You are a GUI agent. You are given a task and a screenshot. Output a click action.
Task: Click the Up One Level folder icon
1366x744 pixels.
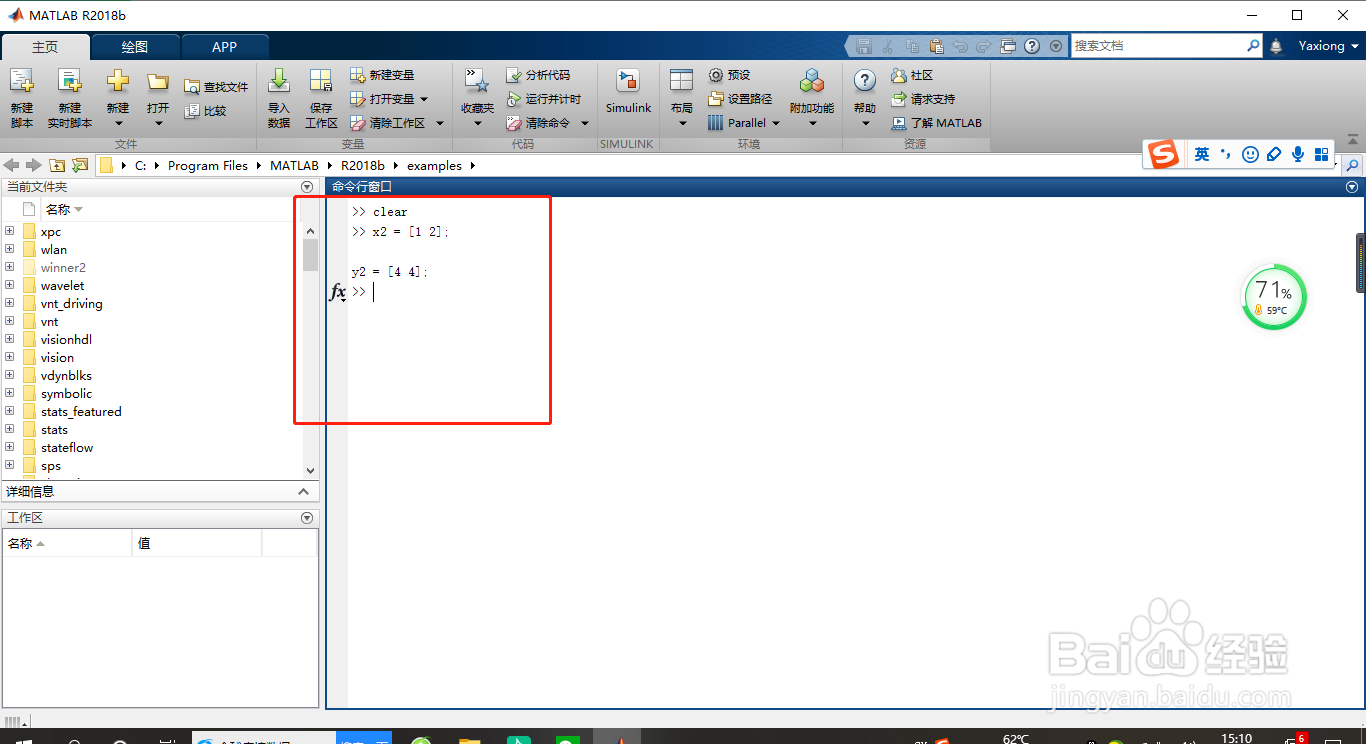point(57,165)
